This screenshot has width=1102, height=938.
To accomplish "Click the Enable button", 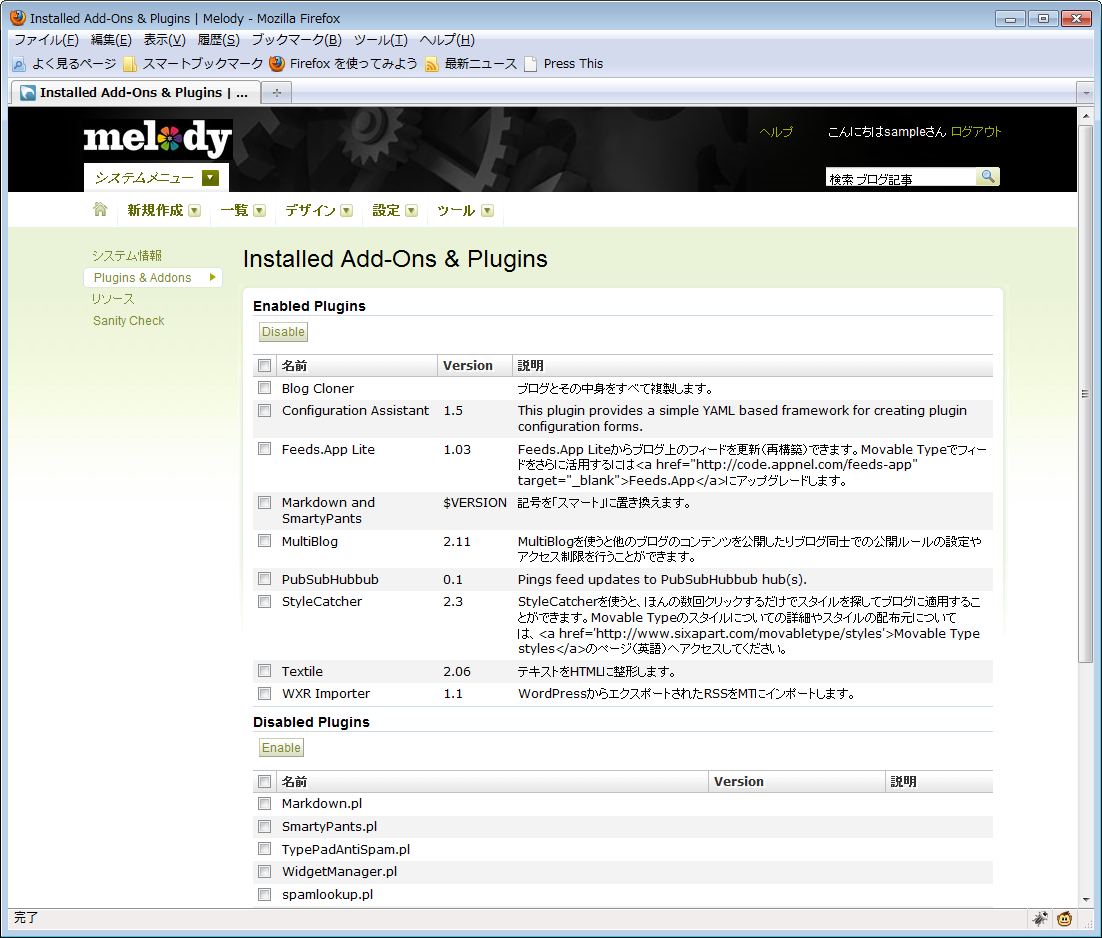I will [x=281, y=748].
